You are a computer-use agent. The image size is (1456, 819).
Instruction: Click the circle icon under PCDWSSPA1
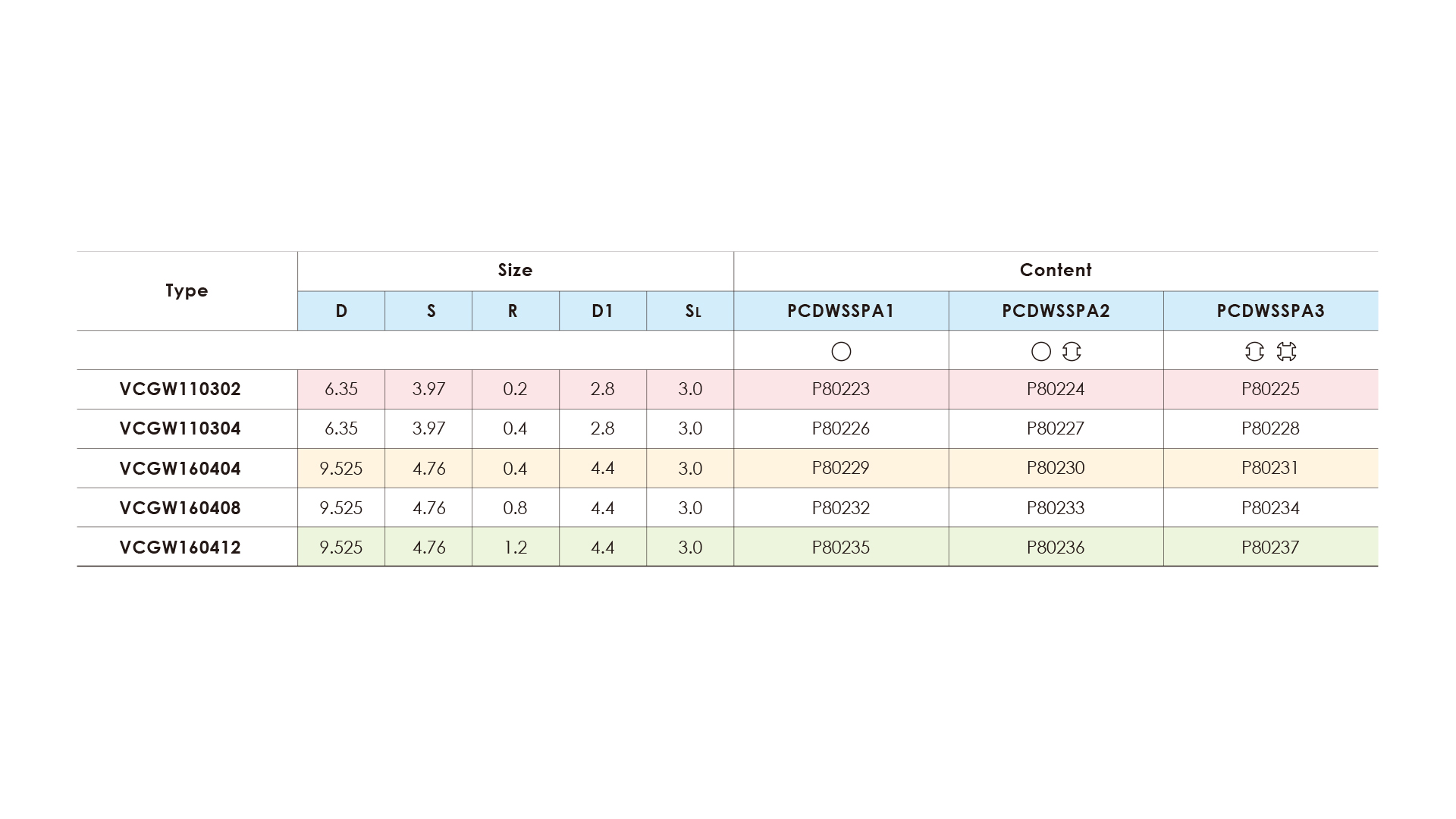pos(841,351)
